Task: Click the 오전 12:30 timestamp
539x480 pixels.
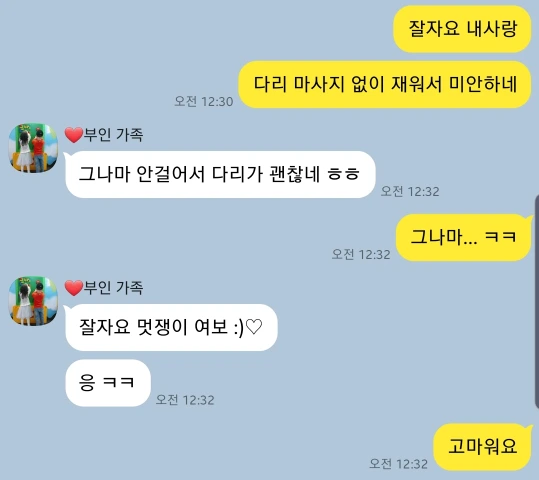Action: click(204, 101)
